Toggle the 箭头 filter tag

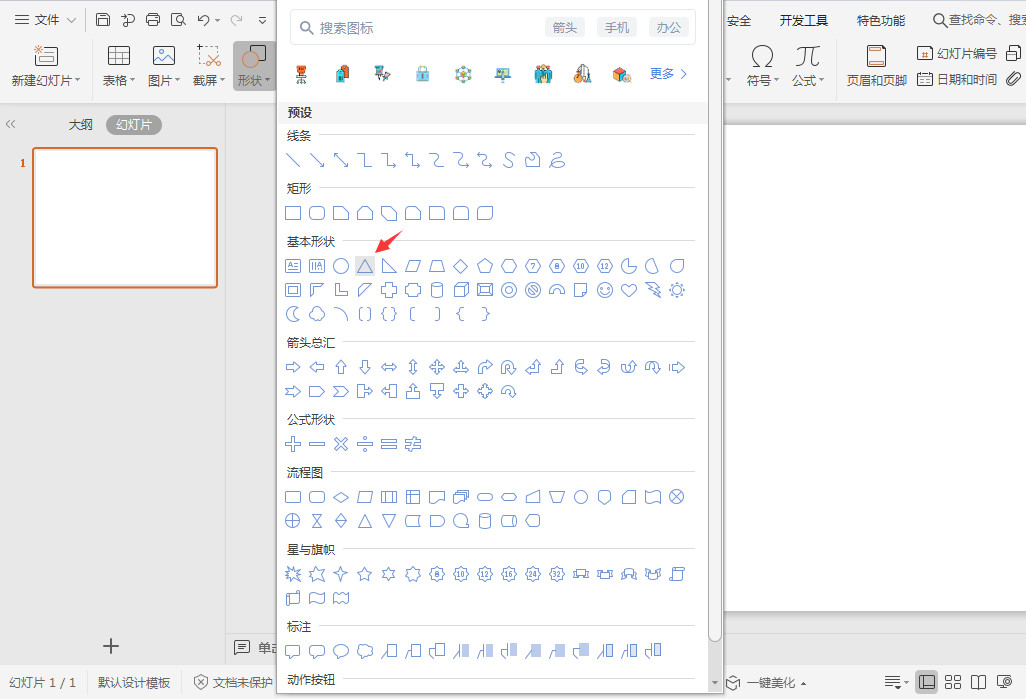coord(564,27)
